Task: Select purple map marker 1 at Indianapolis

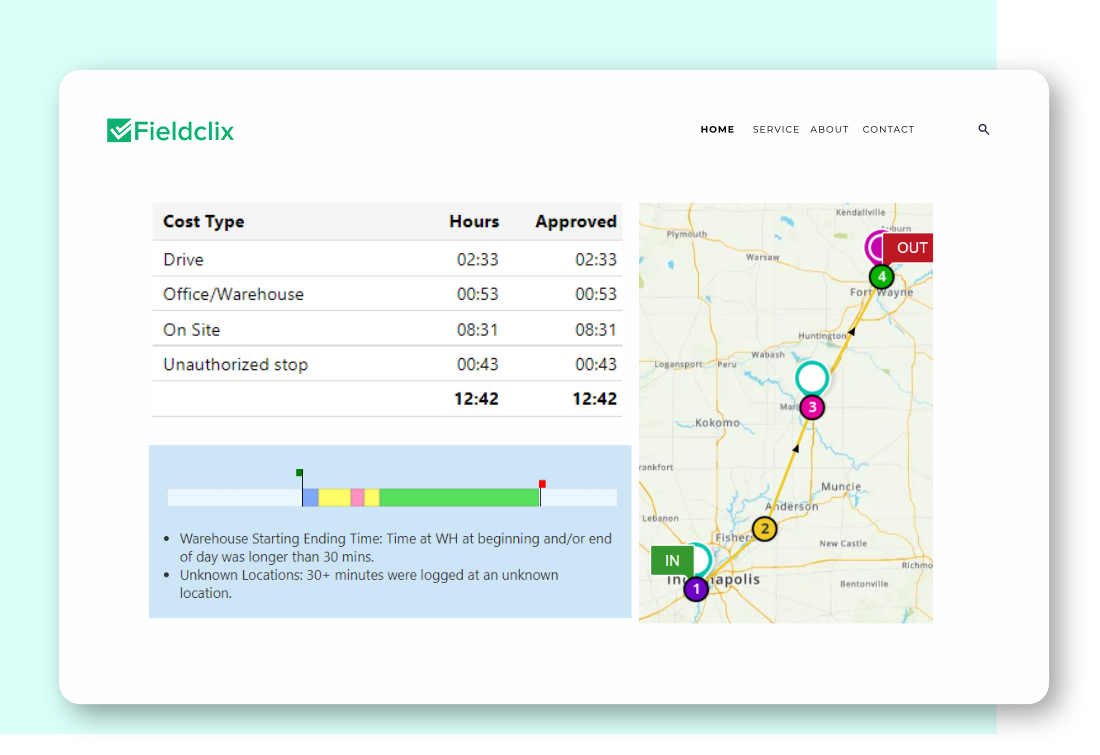Action: click(696, 589)
